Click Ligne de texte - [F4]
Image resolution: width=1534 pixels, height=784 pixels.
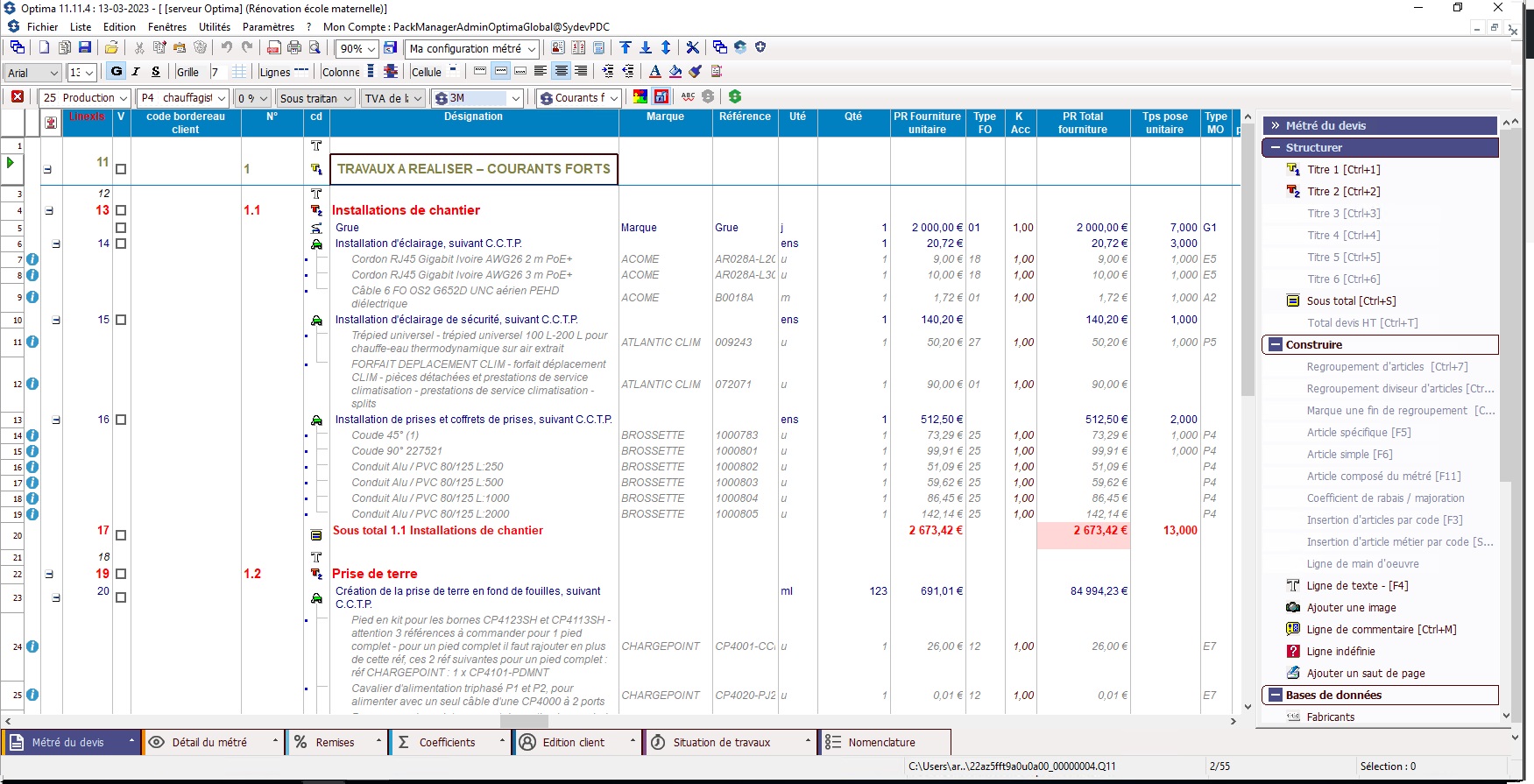point(1357,586)
